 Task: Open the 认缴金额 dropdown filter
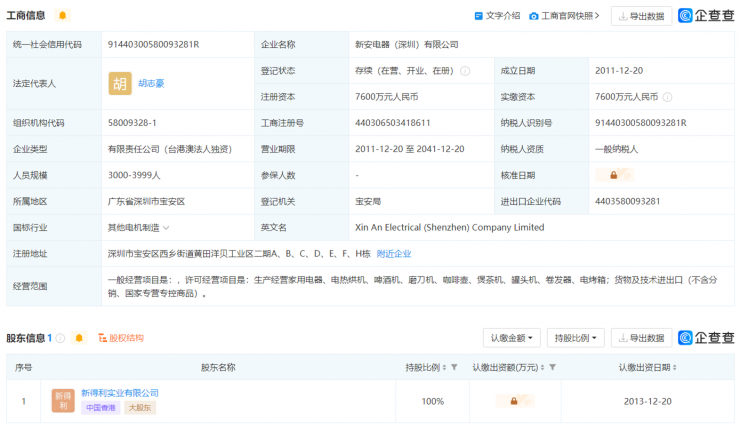(512, 338)
